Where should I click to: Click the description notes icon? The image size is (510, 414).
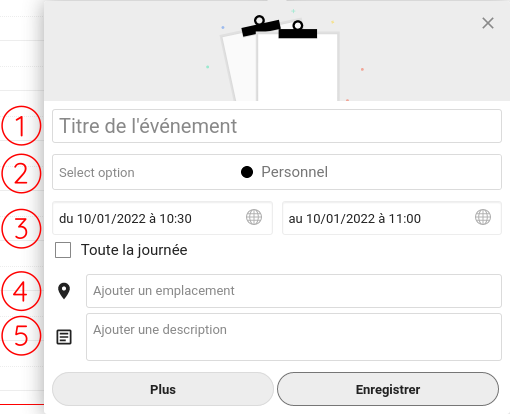click(x=64, y=337)
